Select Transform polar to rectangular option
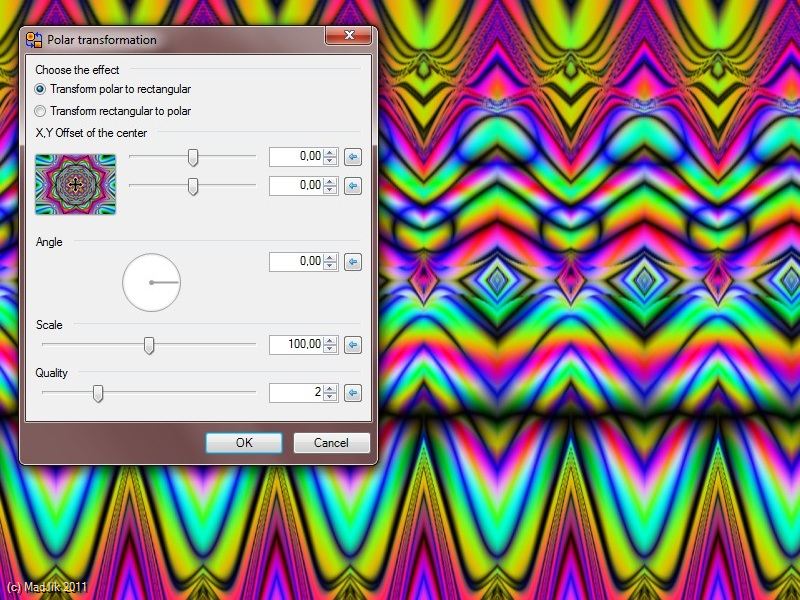 [113, 89]
